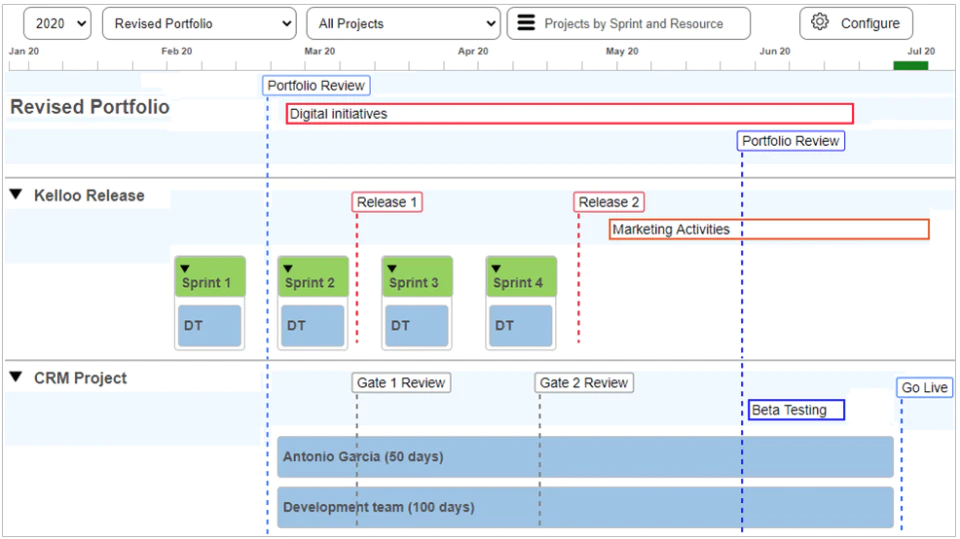Collapse the Sprint 2 card triangle
Screen dimensions: 960x539
pyautogui.click(x=288, y=268)
